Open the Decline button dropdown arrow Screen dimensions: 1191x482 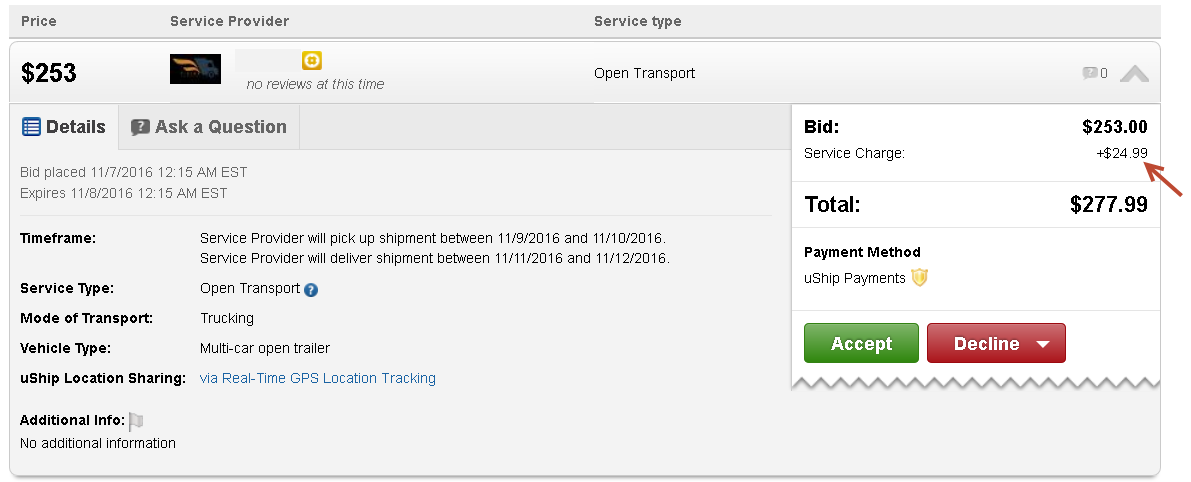pos(1043,344)
